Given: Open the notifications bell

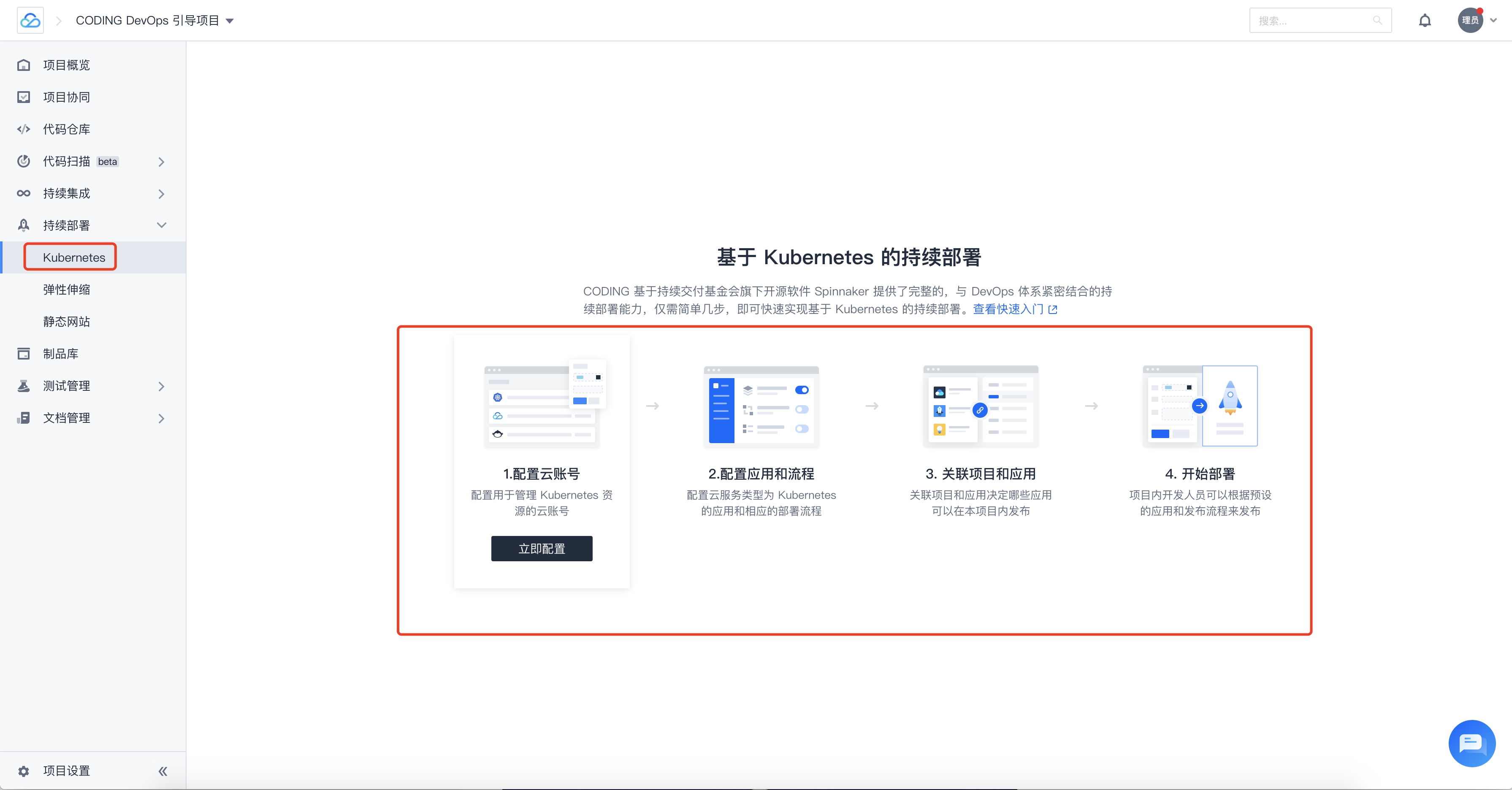Looking at the screenshot, I should [x=1425, y=21].
